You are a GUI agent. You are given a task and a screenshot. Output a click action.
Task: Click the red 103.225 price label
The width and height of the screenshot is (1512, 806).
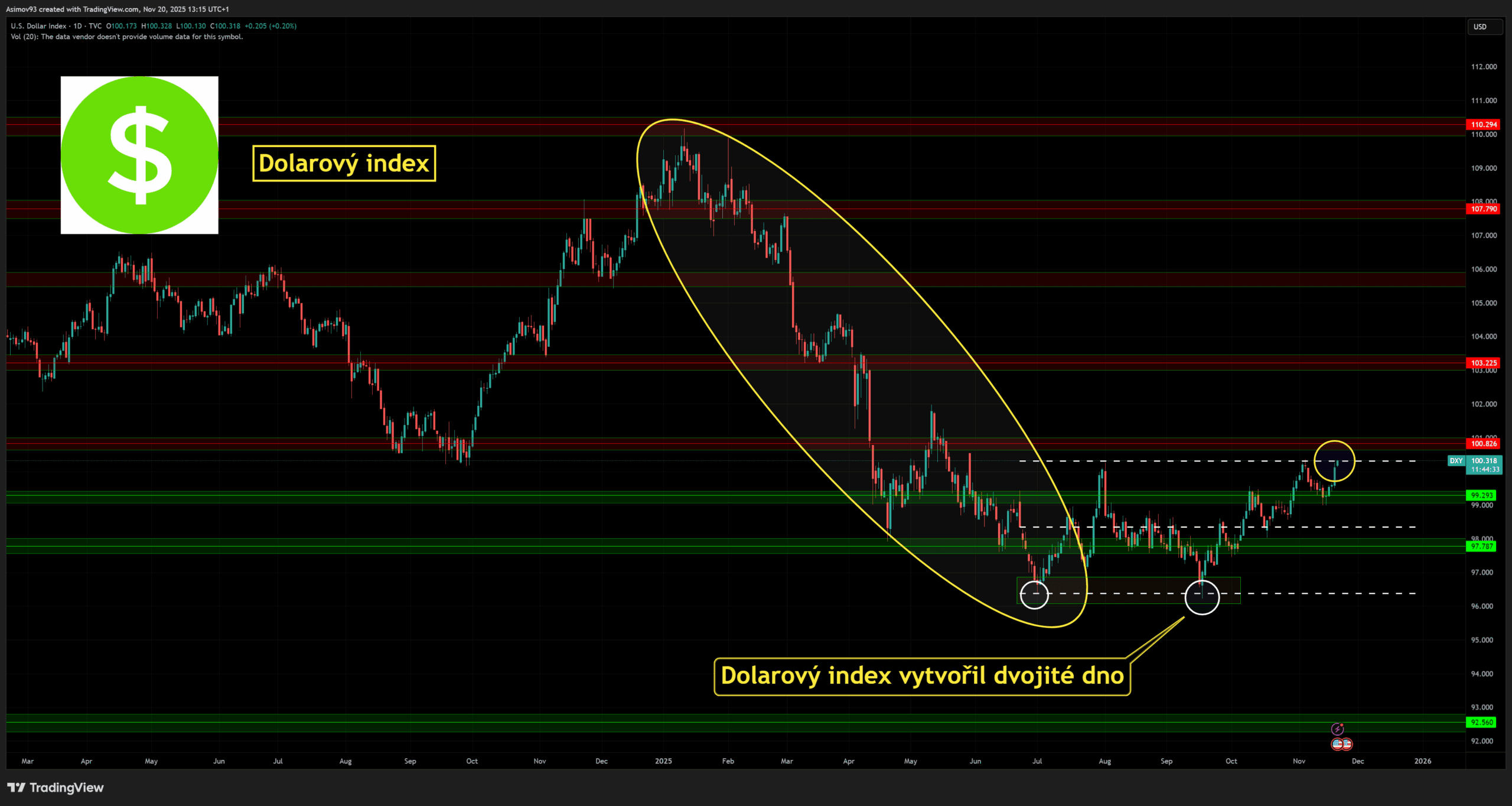tap(1483, 363)
